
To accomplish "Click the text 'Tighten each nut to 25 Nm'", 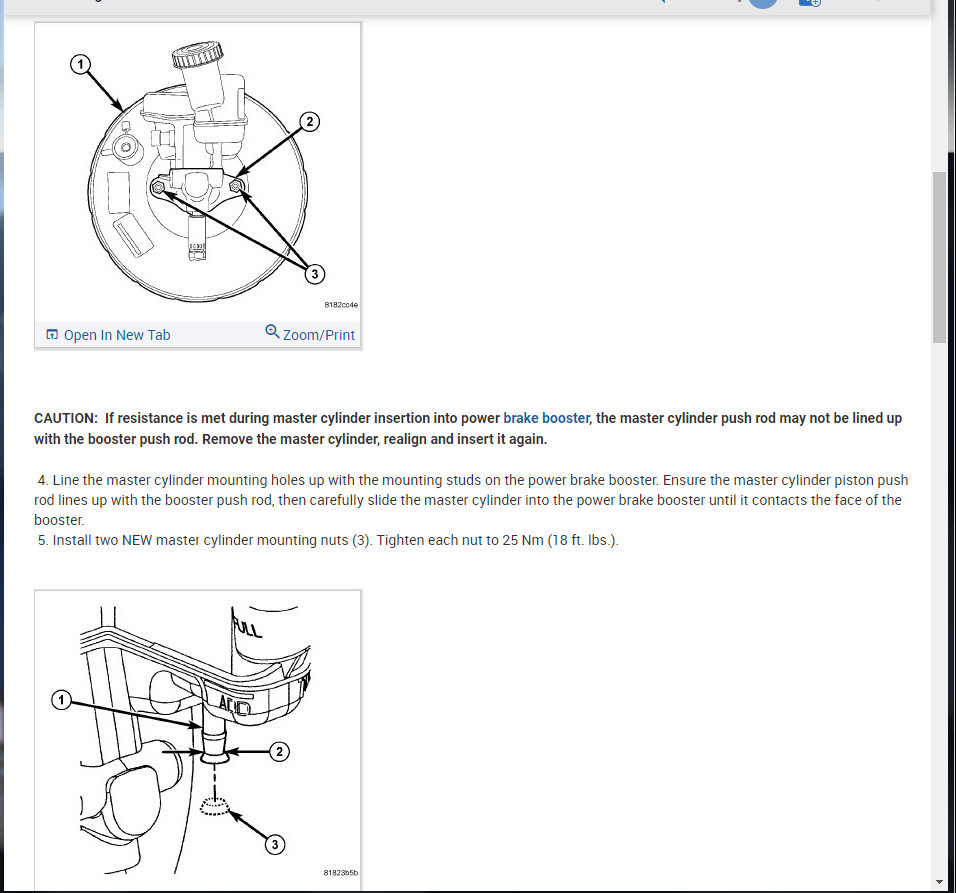I will (460, 540).
